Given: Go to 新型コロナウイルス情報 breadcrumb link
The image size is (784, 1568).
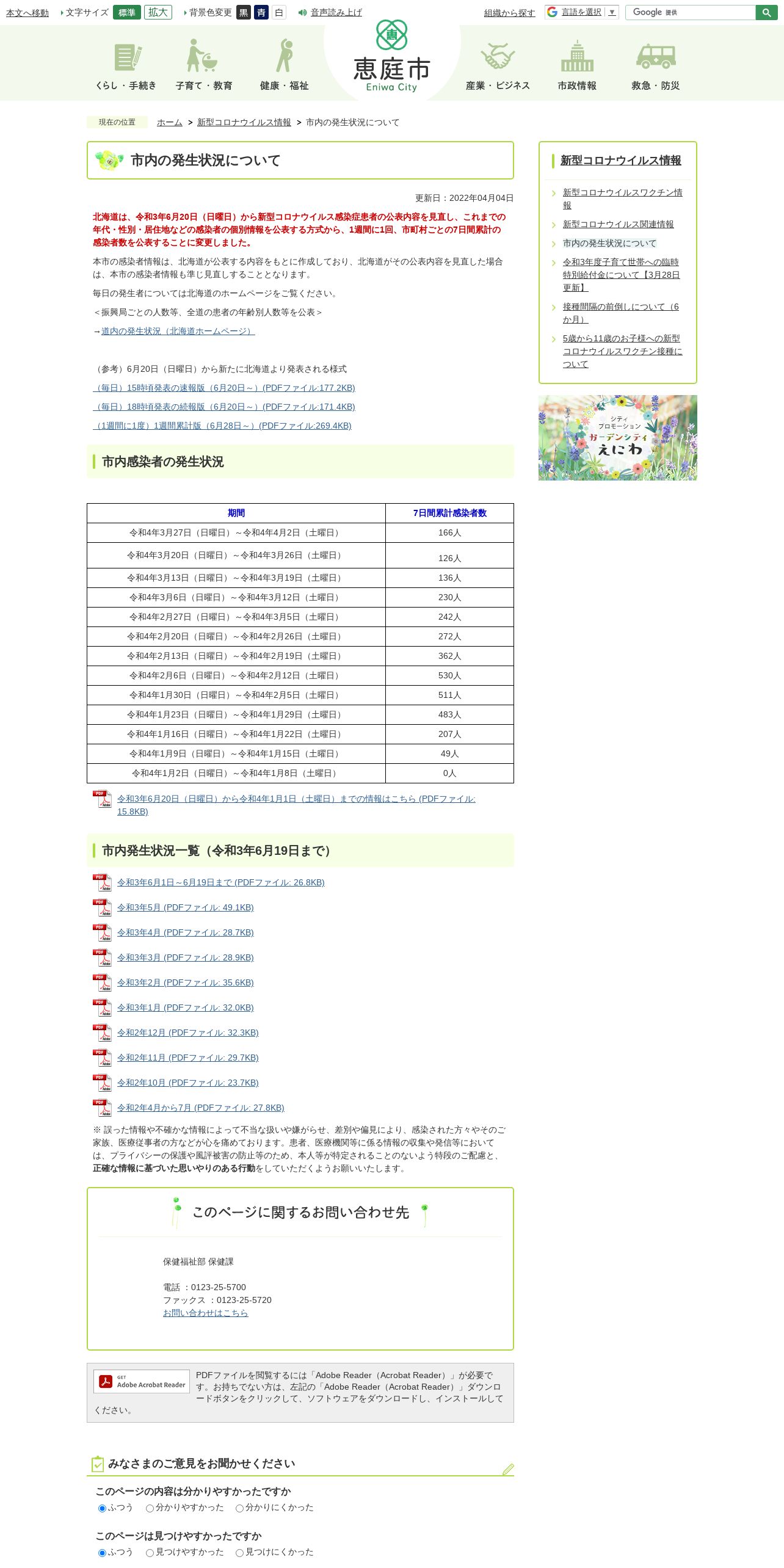Looking at the screenshot, I should (244, 122).
